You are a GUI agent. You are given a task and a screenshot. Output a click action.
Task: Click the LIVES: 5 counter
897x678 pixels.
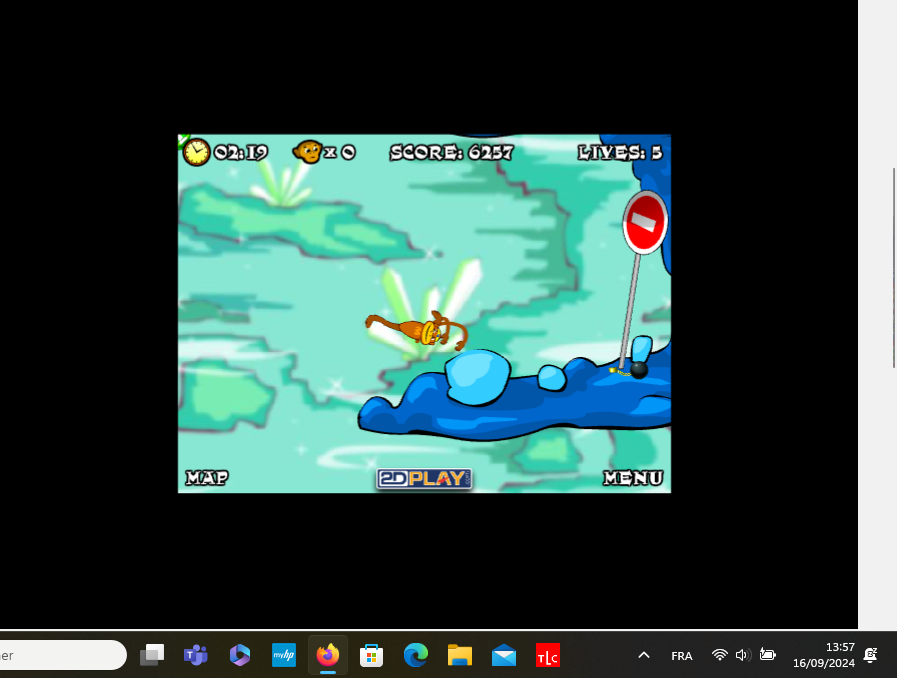click(x=620, y=152)
